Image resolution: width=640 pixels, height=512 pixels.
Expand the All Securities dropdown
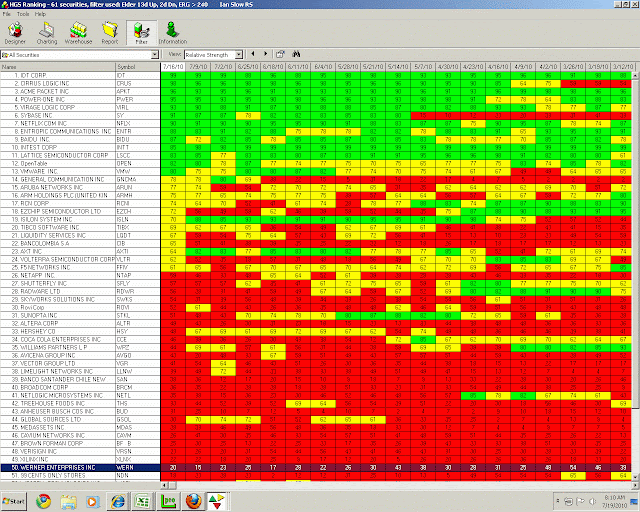154,55
